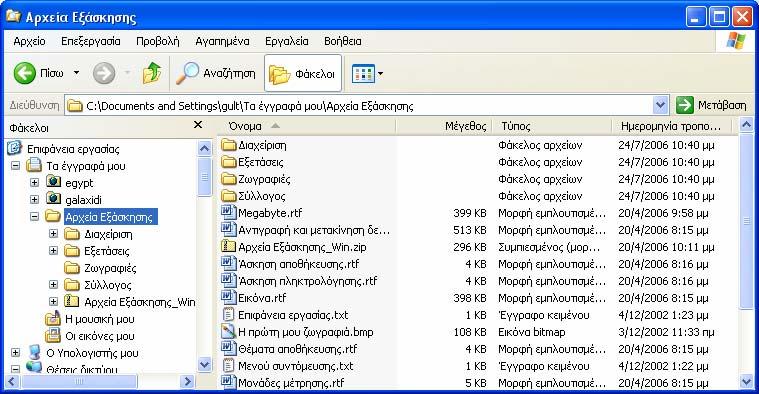Select Αντιγραφή και μετακίνηση file icon
The image size is (759, 394).
pos(228,229)
